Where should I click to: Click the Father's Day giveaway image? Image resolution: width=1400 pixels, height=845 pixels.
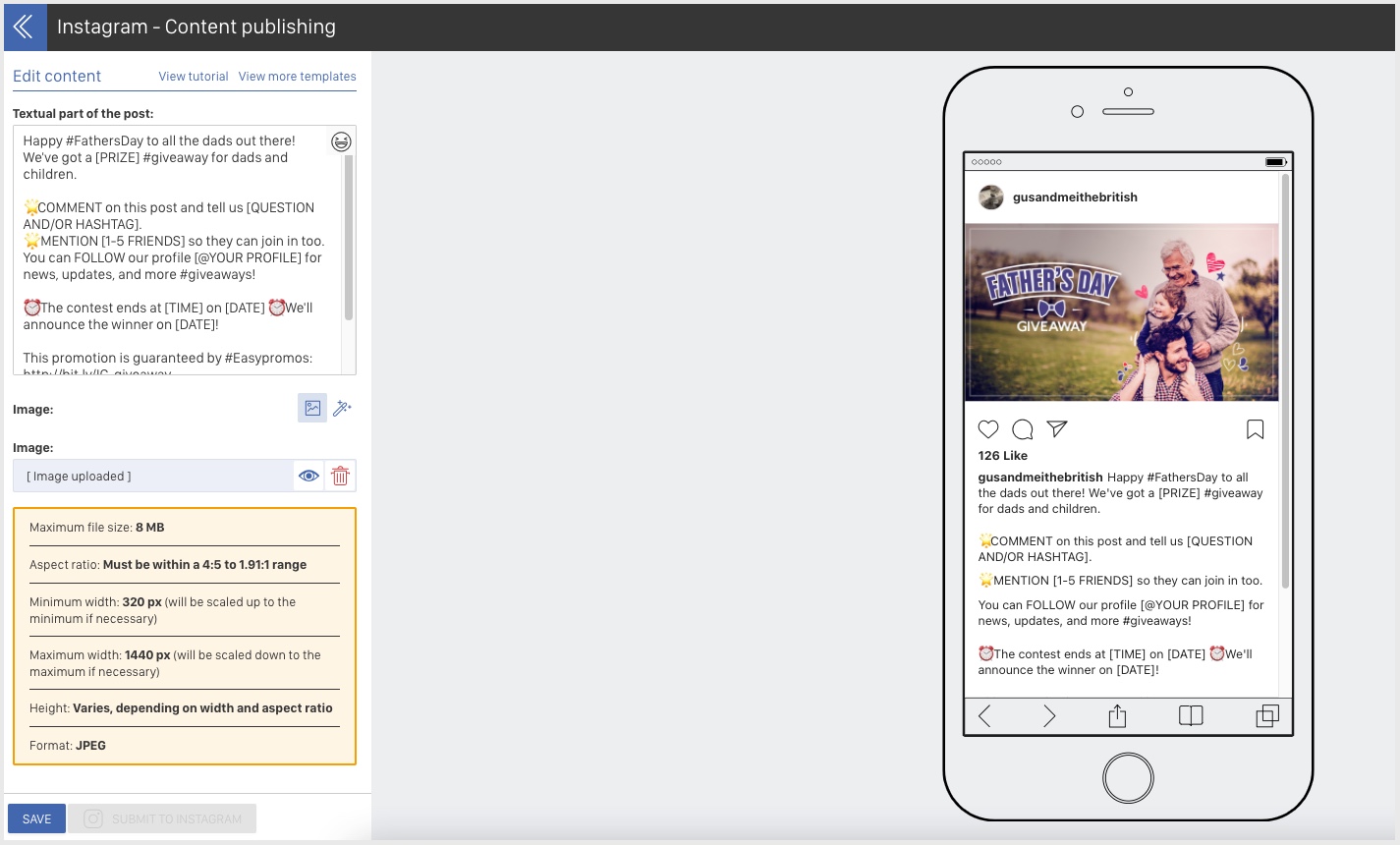1122,312
